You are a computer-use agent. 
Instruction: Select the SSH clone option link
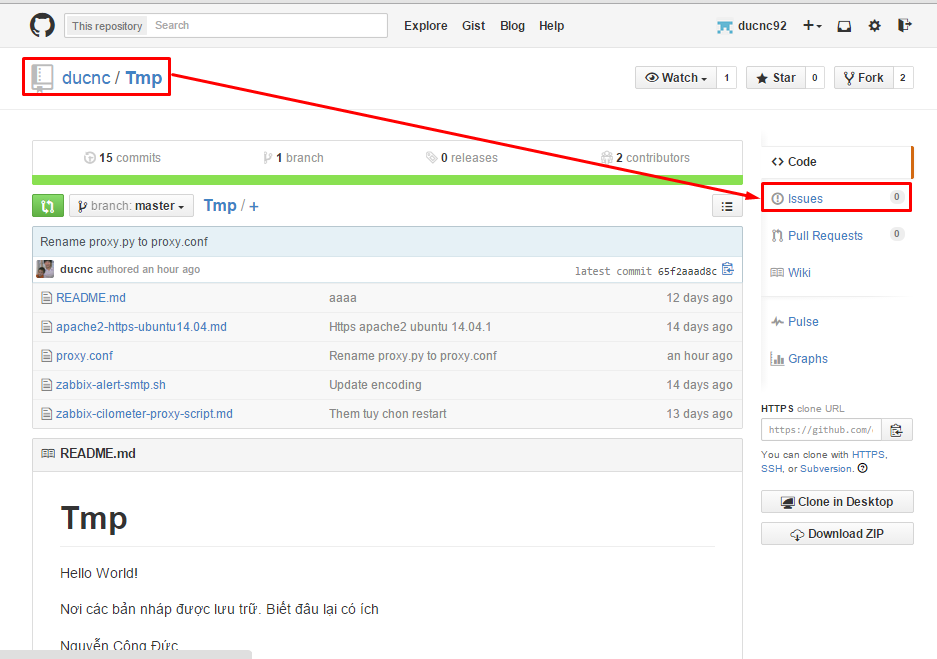pyautogui.click(x=771, y=468)
